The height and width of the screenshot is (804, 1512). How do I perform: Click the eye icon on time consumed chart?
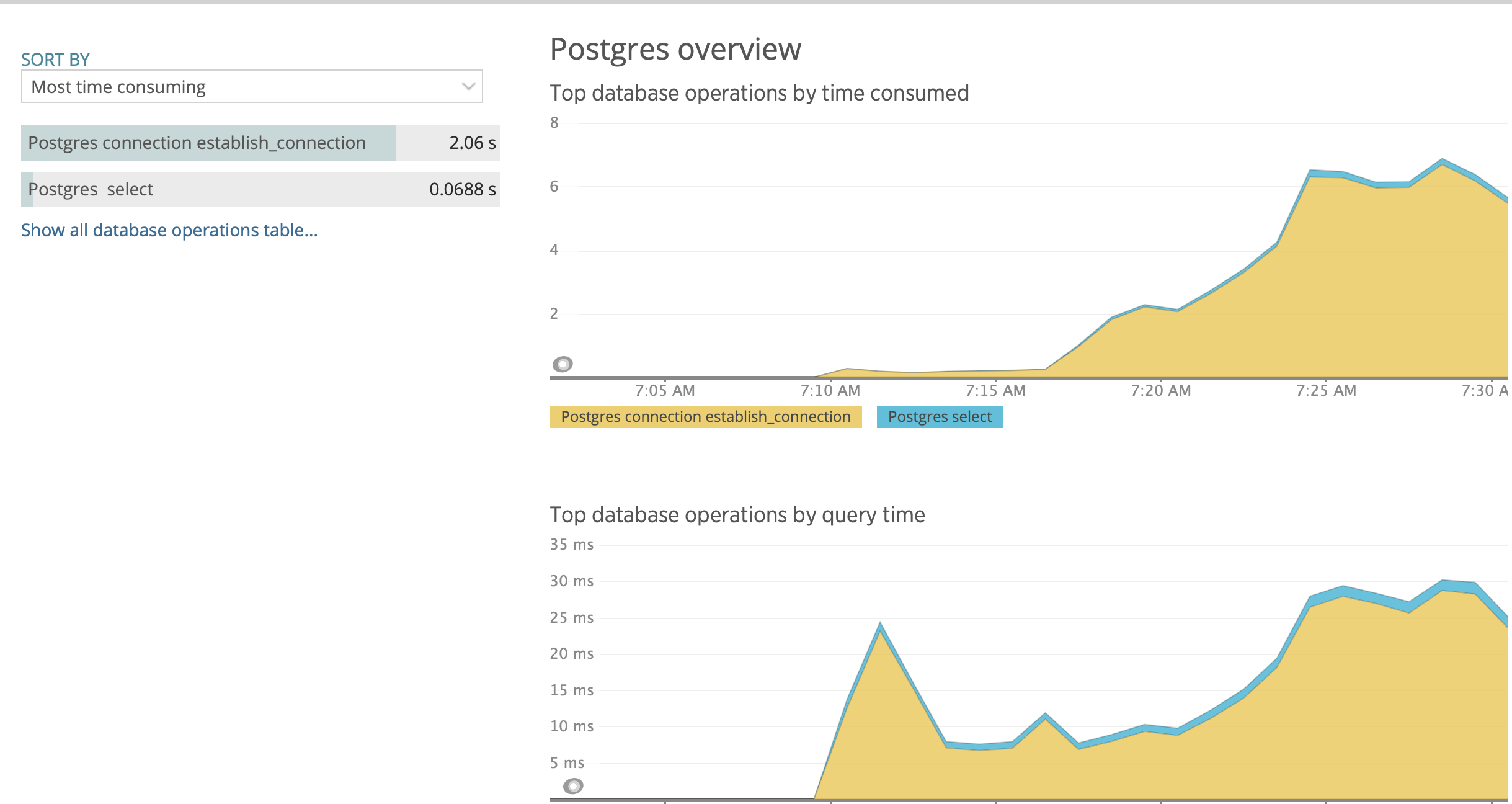(x=563, y=364)
